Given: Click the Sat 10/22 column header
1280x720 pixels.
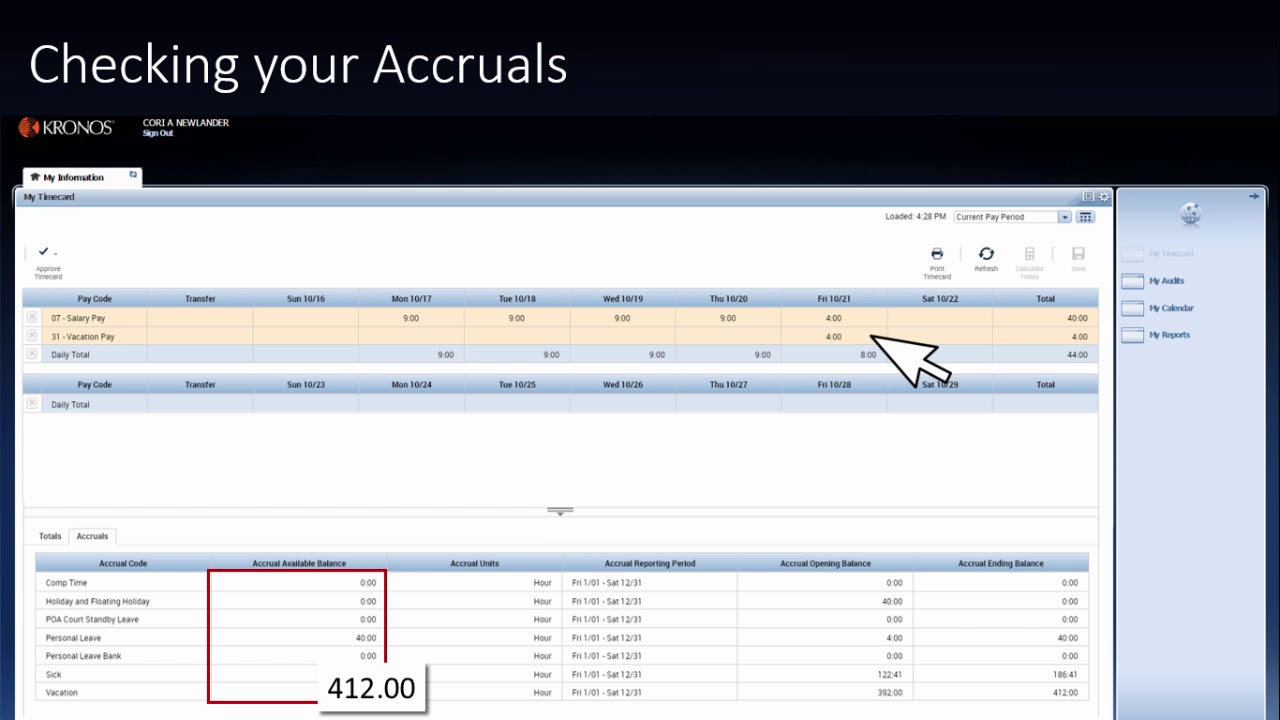Looking at the screenshot, I should pos(939,298).
